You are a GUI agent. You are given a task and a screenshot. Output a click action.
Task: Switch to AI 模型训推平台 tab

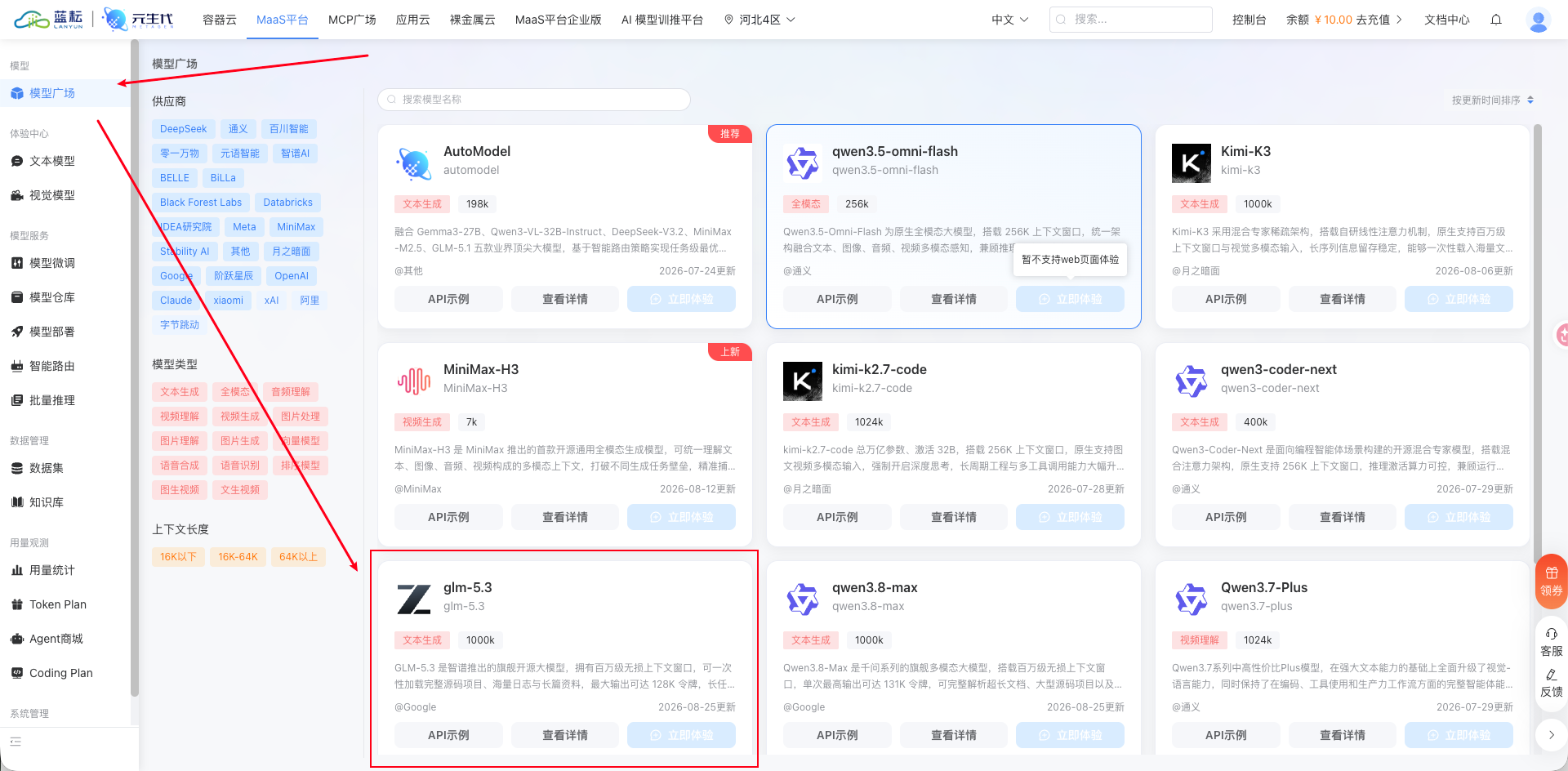(x=662, y=20)
